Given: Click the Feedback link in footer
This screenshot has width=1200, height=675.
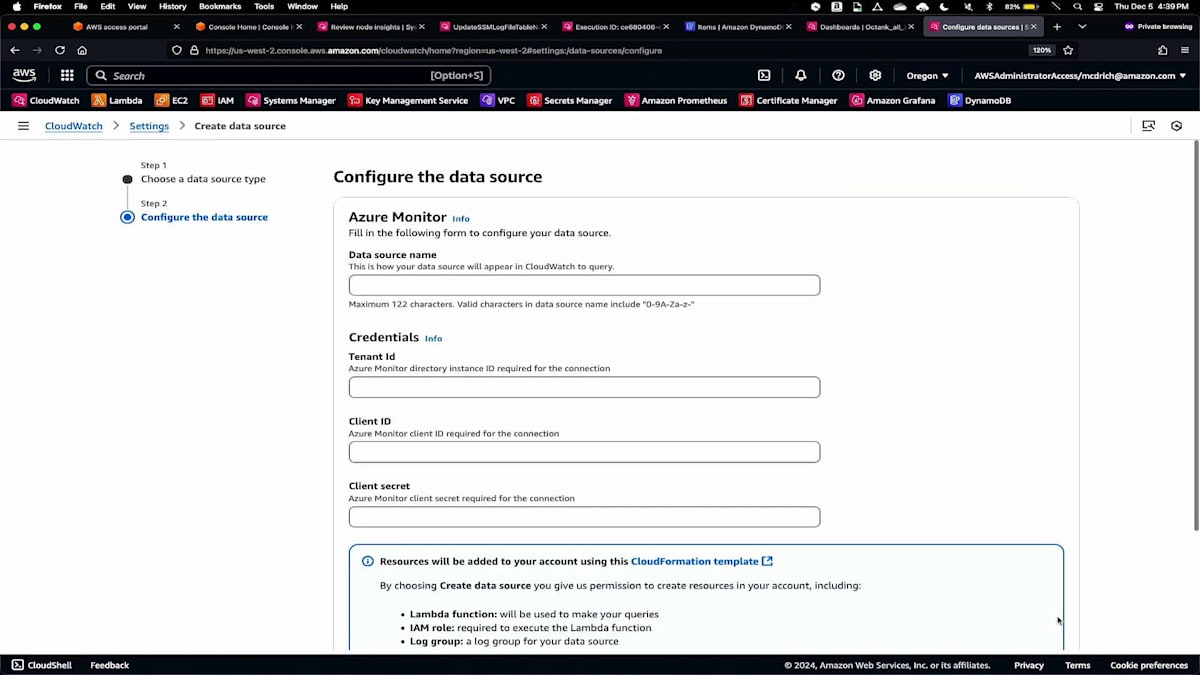Looking at the screenshot, I should pos(110,665).
